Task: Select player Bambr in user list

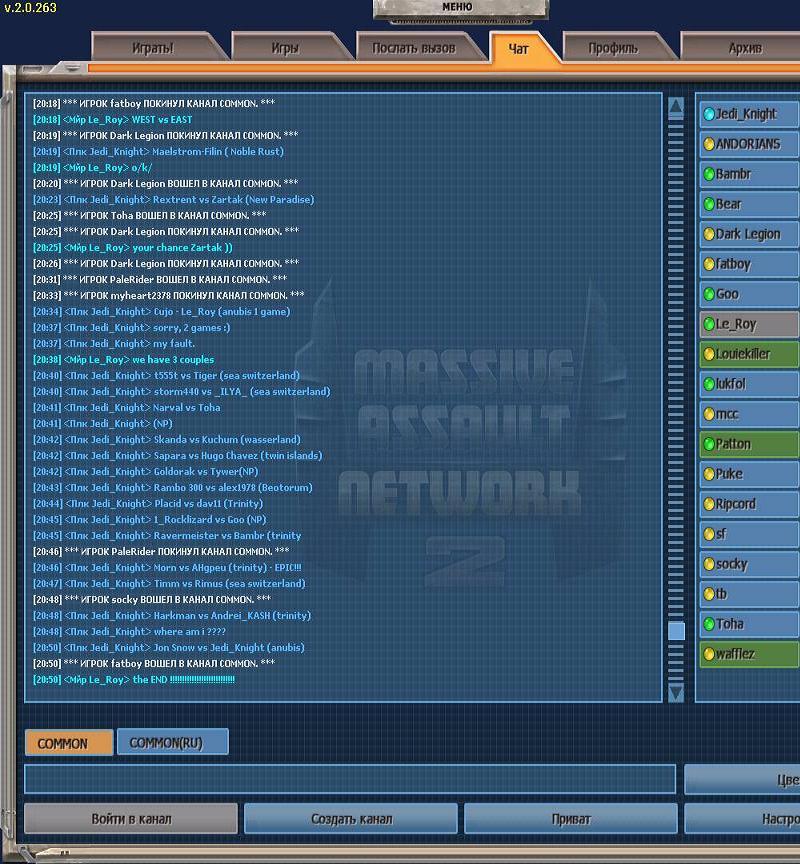Action: pos(749,174)
